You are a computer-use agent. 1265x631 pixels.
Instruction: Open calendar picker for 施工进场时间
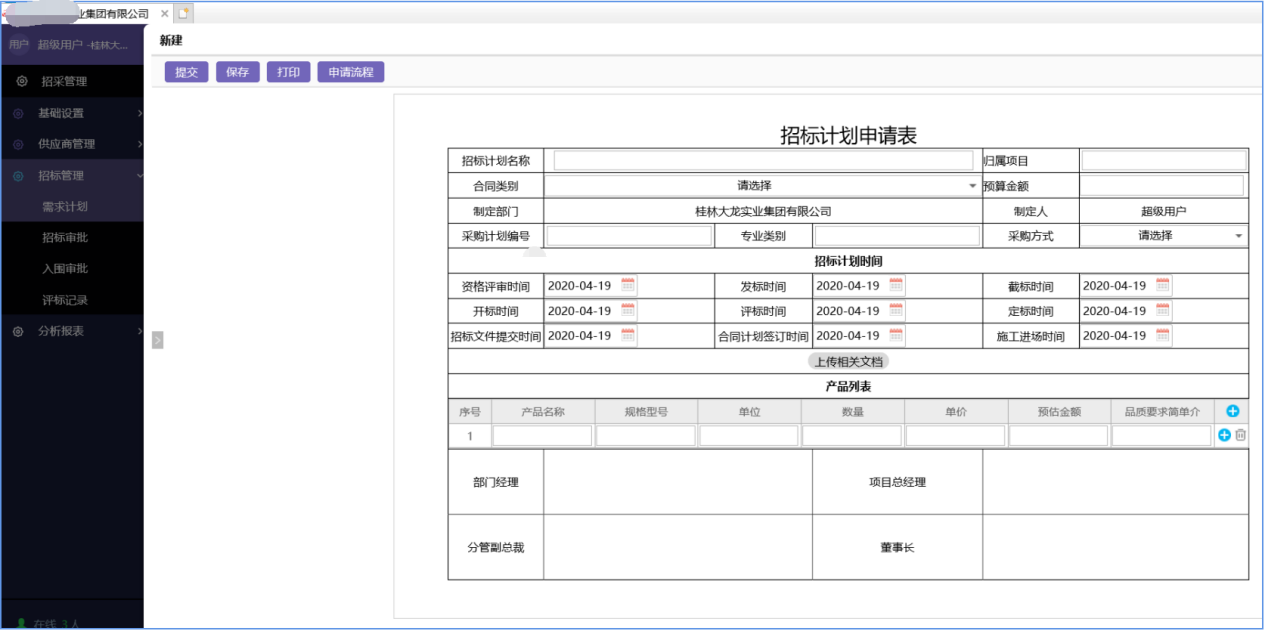(x=1162, y=336)
